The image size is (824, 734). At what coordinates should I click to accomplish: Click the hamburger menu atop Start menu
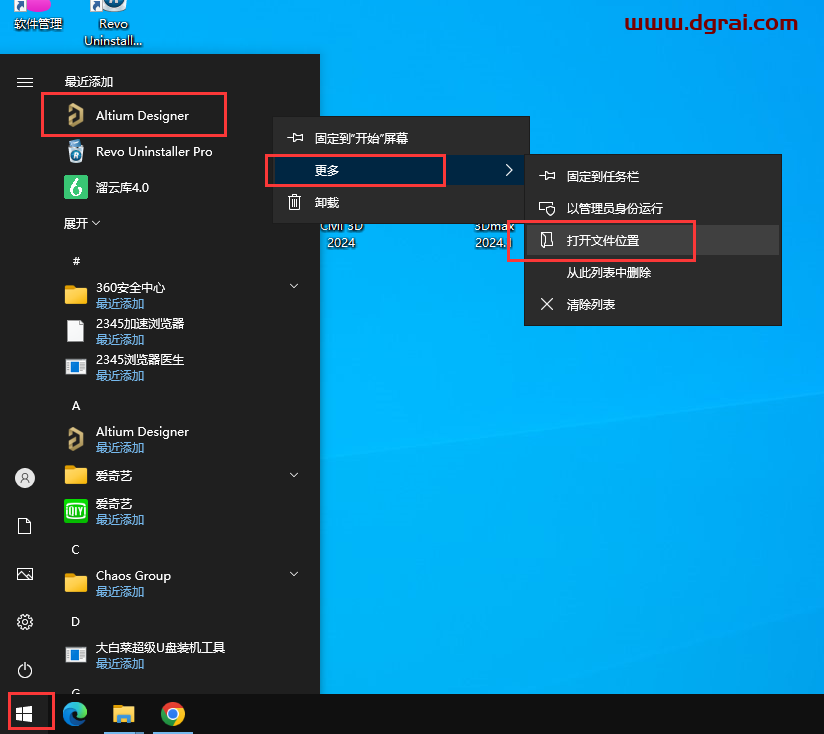[x=24, y=82]
